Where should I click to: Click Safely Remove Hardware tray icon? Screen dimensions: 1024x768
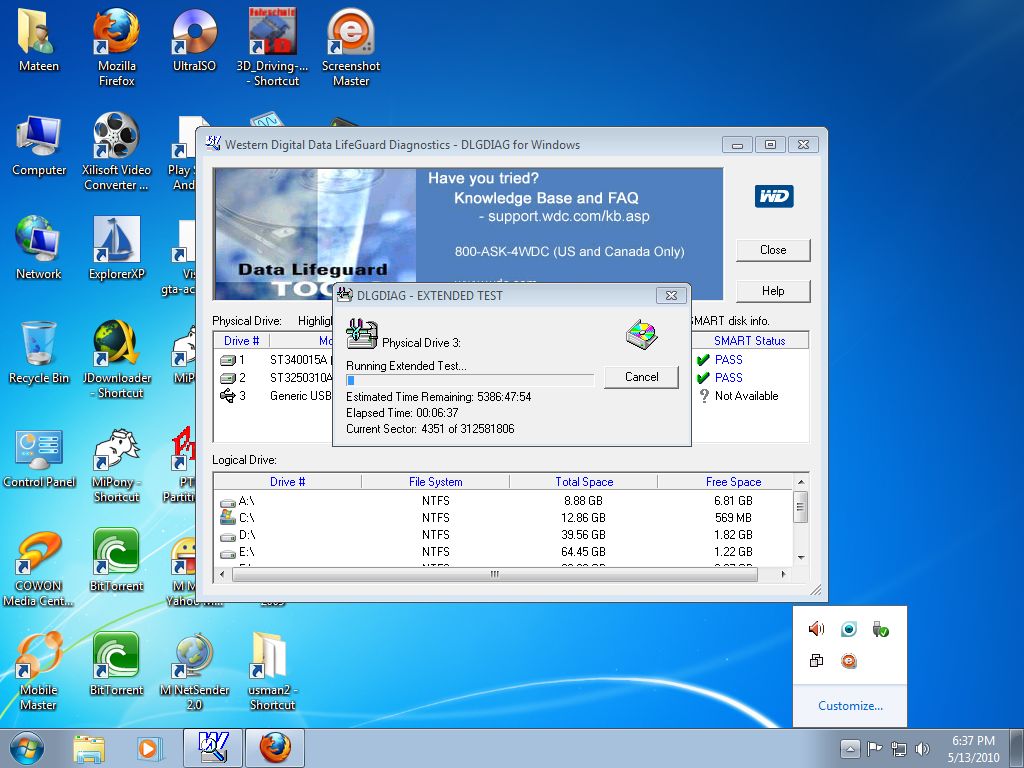[x=880, y=629]
